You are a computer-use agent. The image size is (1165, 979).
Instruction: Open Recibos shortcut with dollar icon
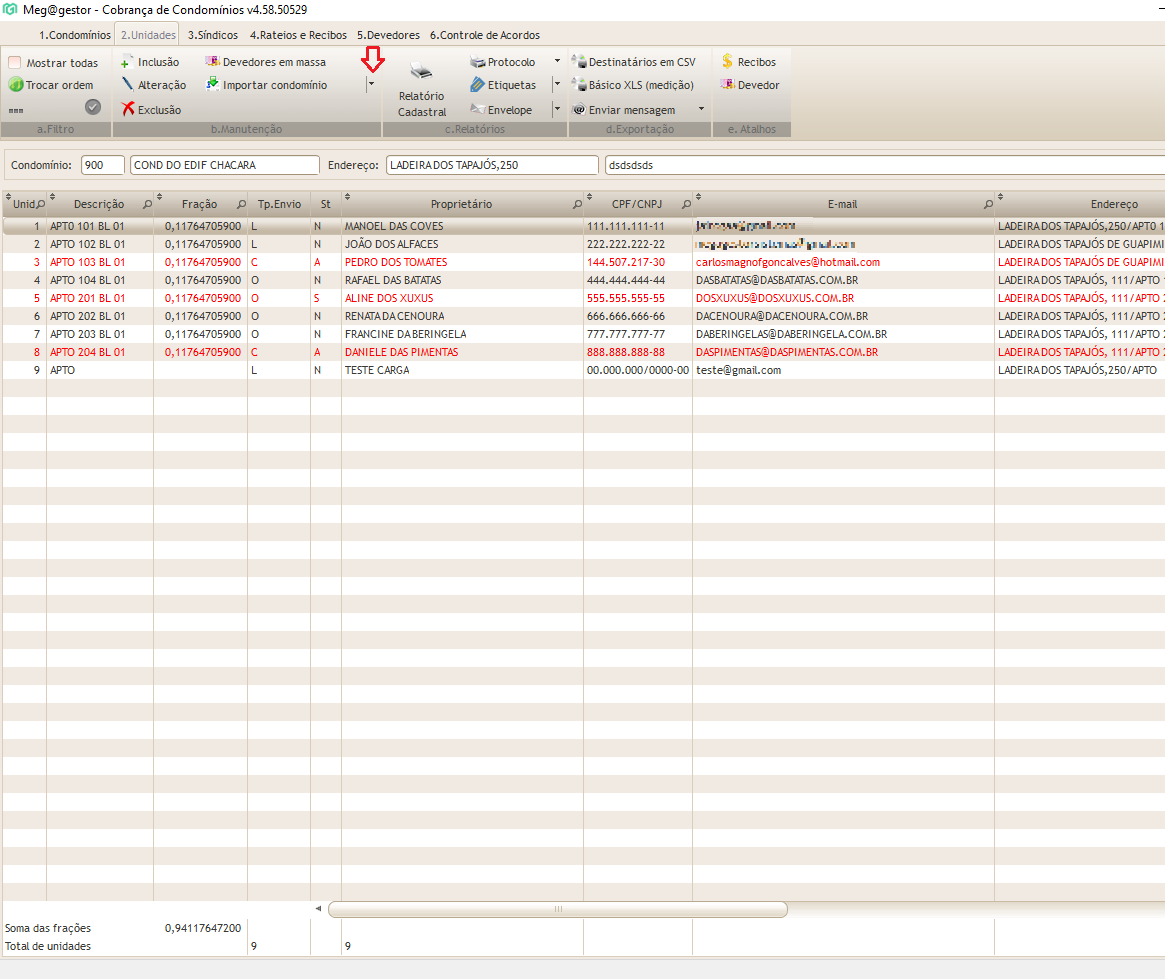click(x=727, y=62)
